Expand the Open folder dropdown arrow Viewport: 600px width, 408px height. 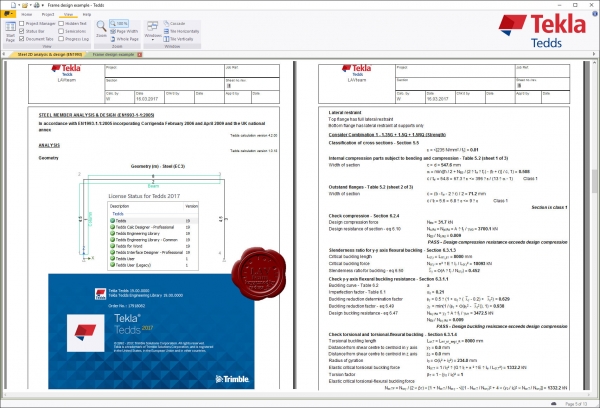(31, 5)
